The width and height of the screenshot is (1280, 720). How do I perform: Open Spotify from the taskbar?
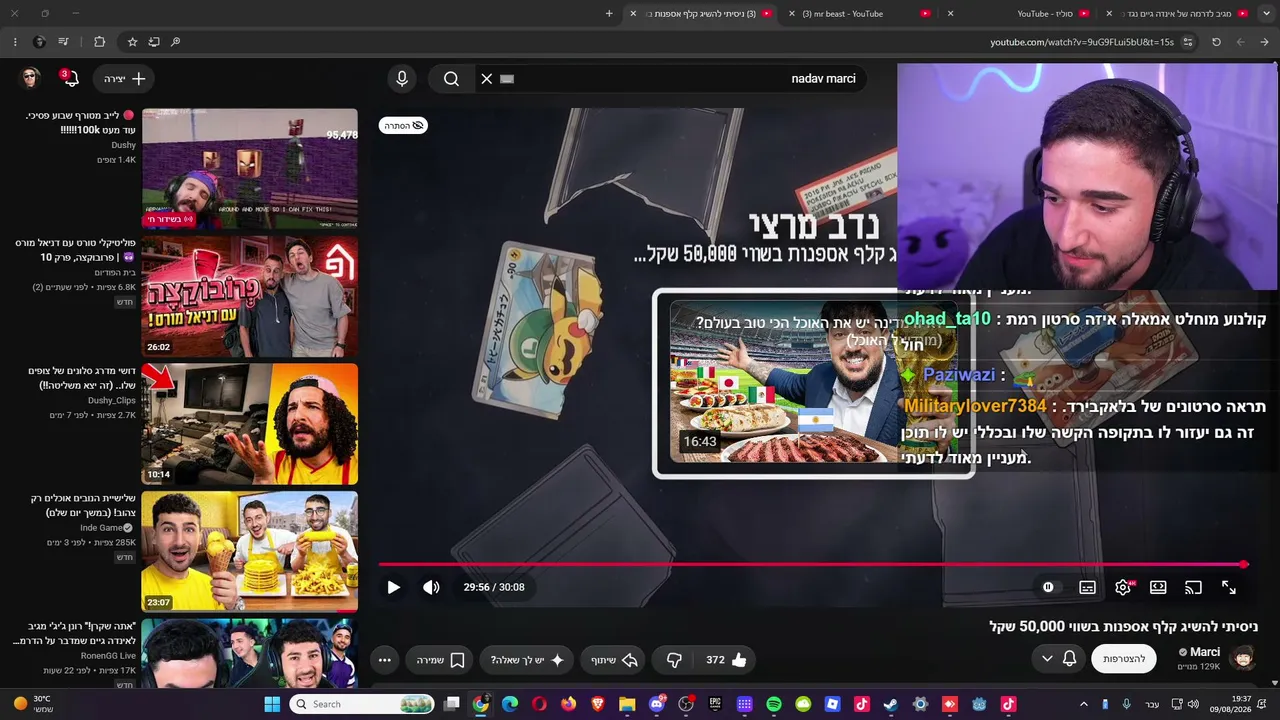click(x=774, y=704)
